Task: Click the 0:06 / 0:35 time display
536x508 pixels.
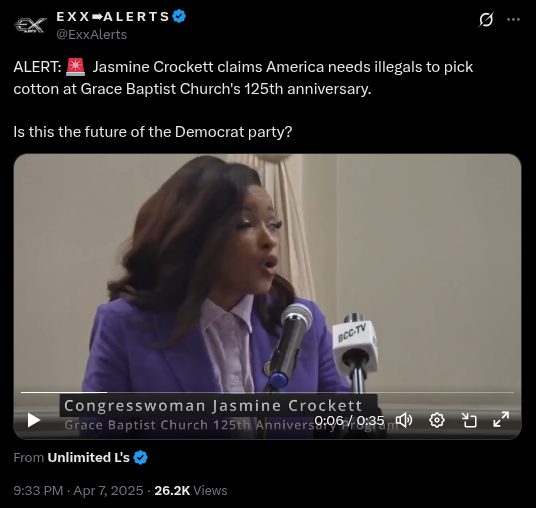Action: click(349, 420)
